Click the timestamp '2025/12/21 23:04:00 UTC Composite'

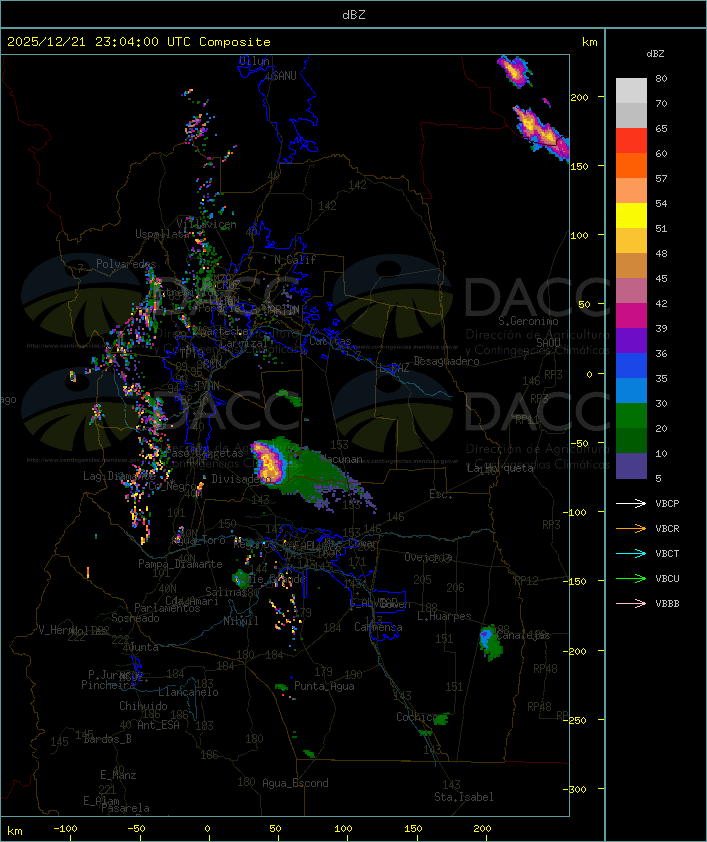[139, 42]
